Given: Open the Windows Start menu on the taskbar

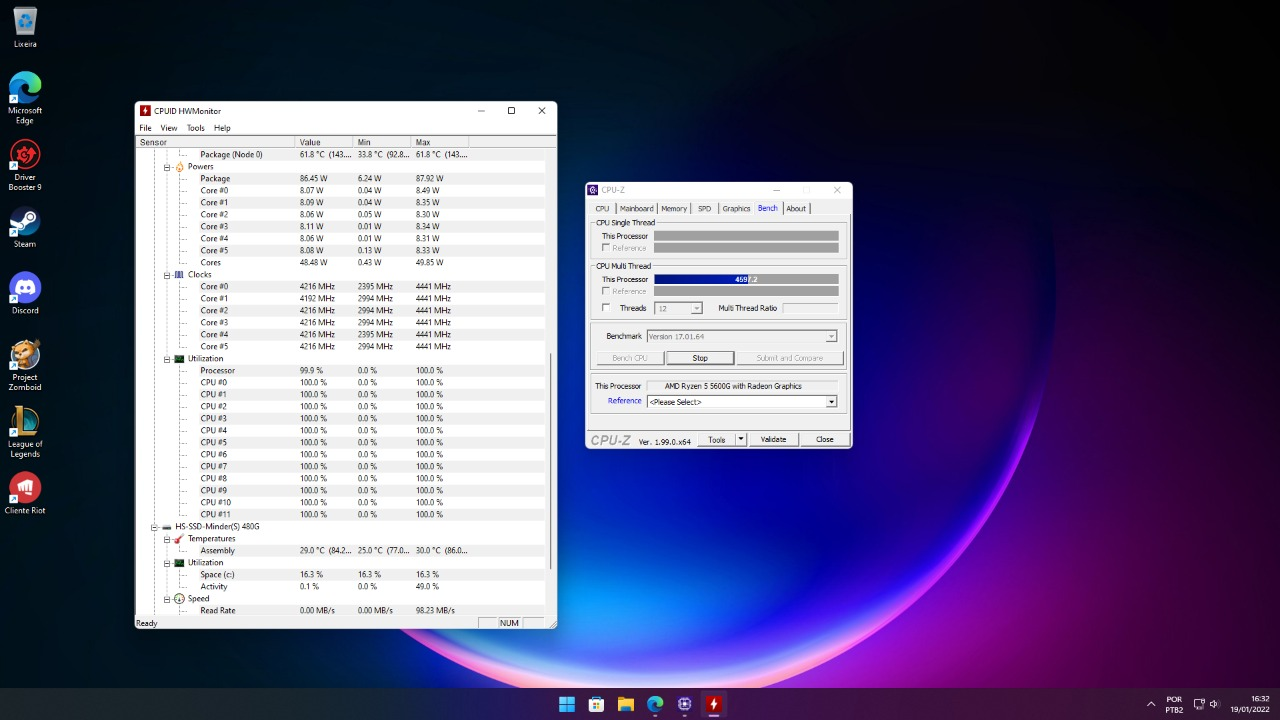Looking at the screenshot, I should coord(567,704).
